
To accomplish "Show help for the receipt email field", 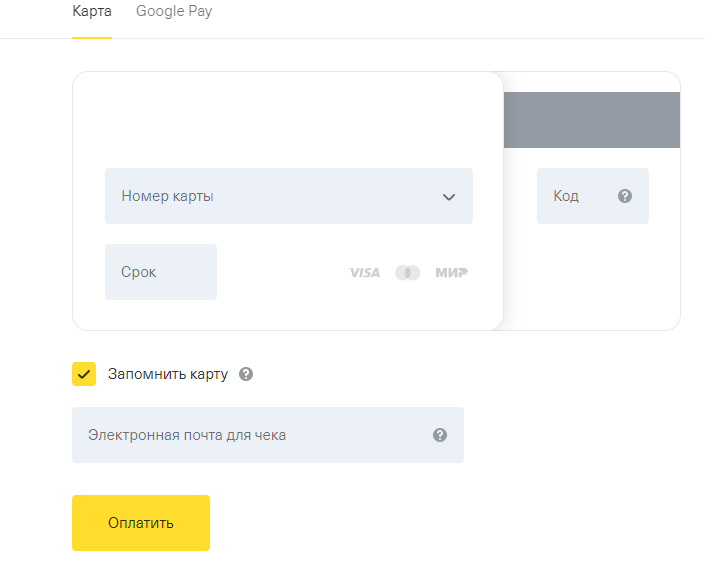I will (x=440, y=435).
